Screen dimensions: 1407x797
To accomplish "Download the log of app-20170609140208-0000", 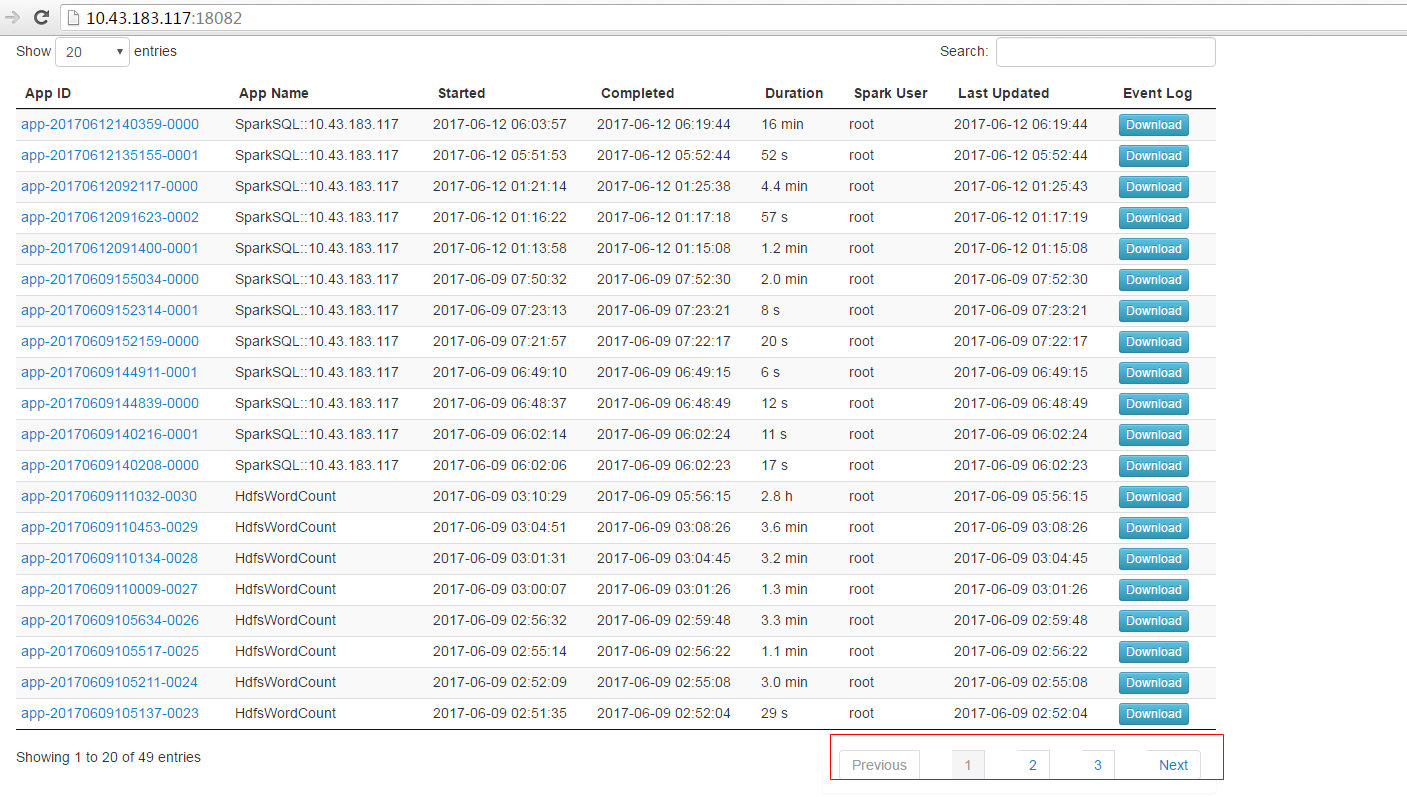I will click(x=1154, y=466).
